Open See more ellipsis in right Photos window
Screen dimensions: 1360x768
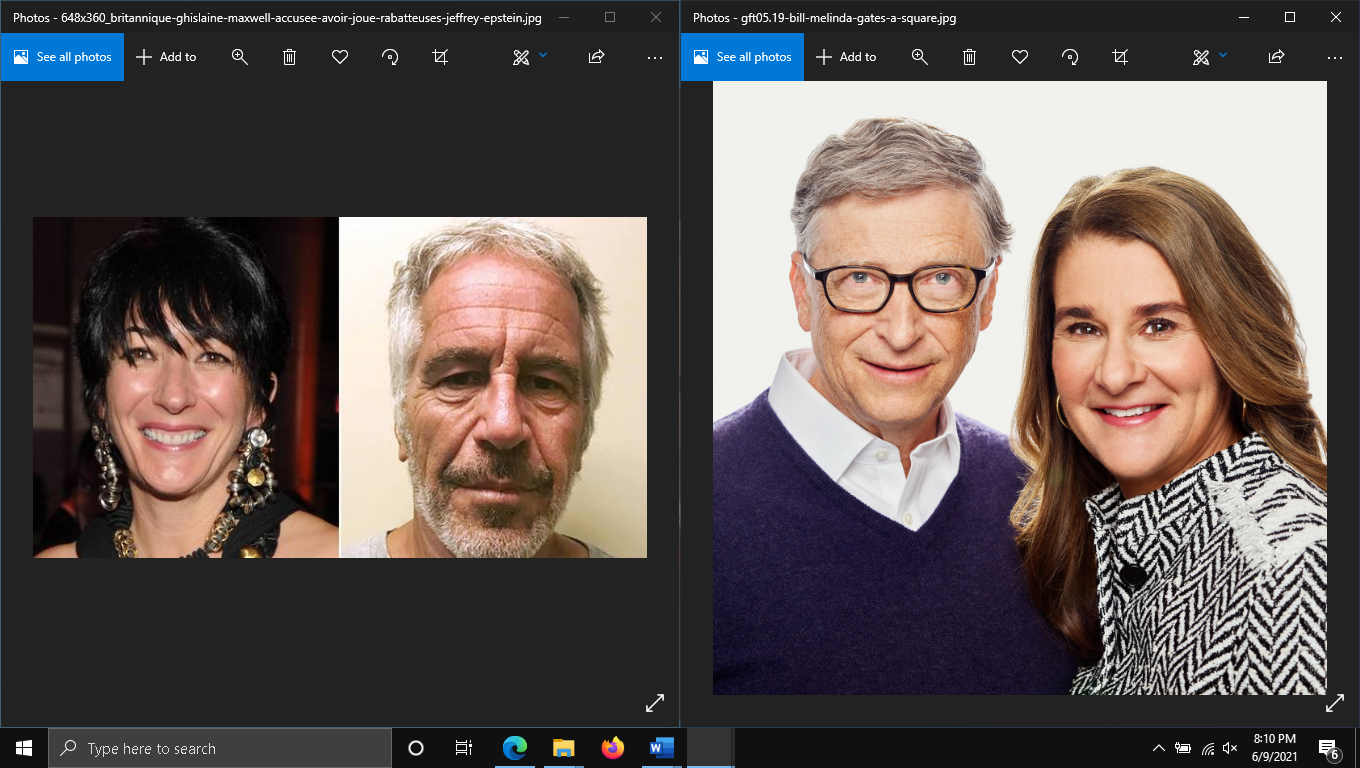point(1335,57)
